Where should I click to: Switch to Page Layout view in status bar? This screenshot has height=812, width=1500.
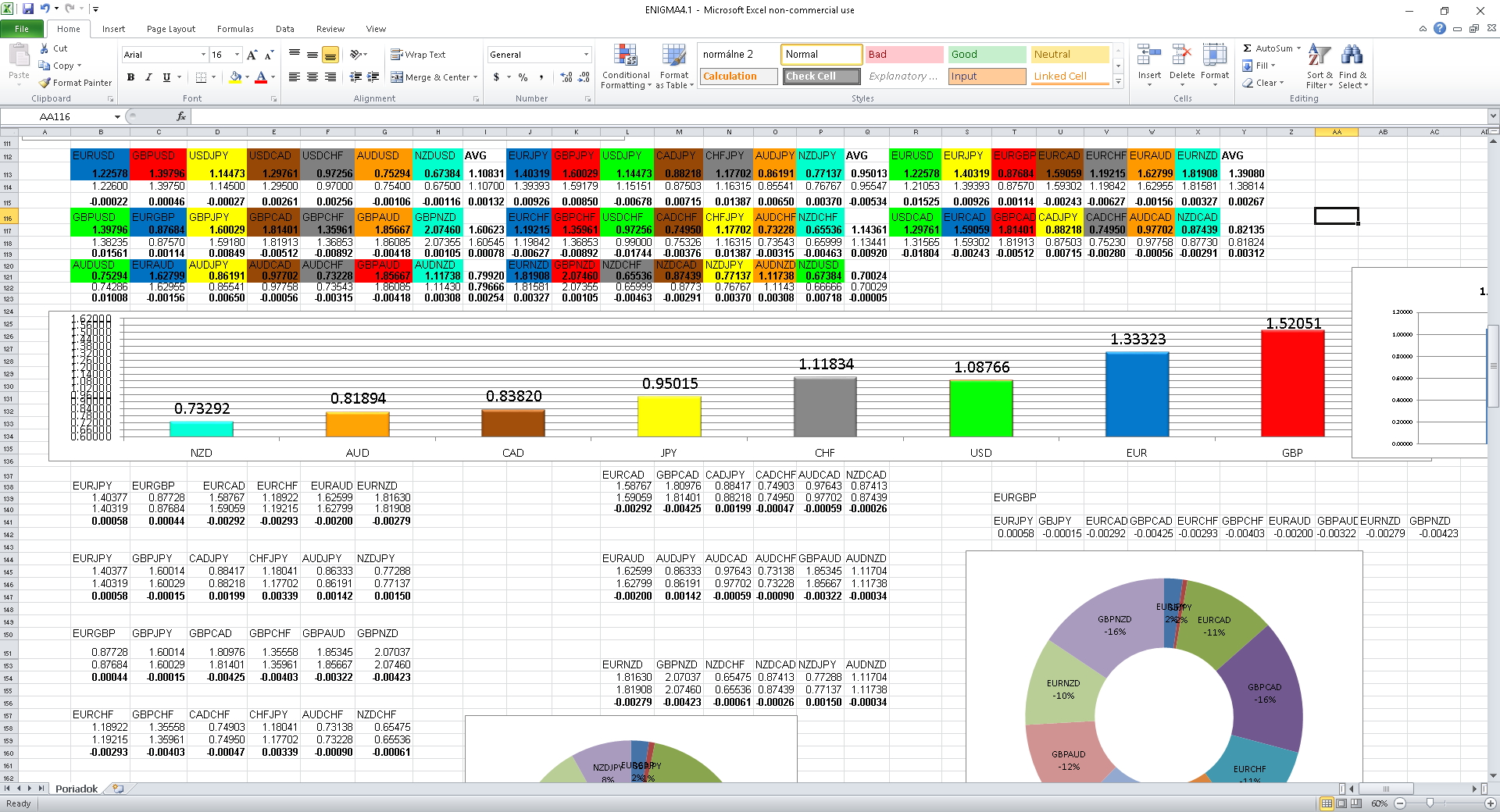pos(1341,803)
